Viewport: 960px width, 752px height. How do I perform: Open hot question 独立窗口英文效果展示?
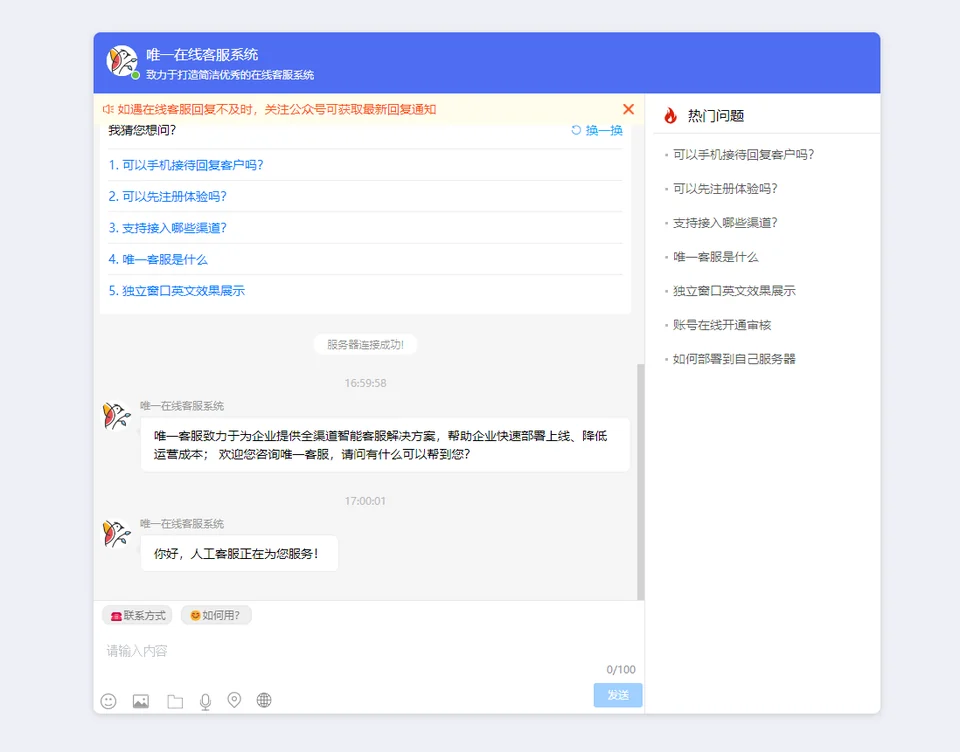point(734,291)
